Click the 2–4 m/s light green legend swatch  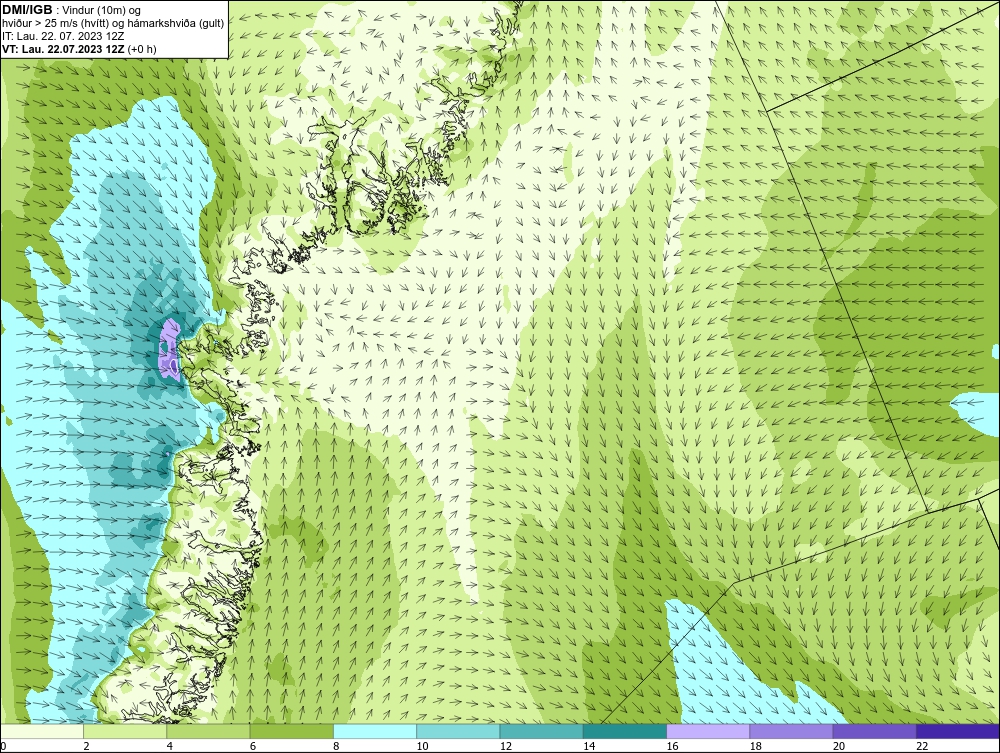coord(125,731)
